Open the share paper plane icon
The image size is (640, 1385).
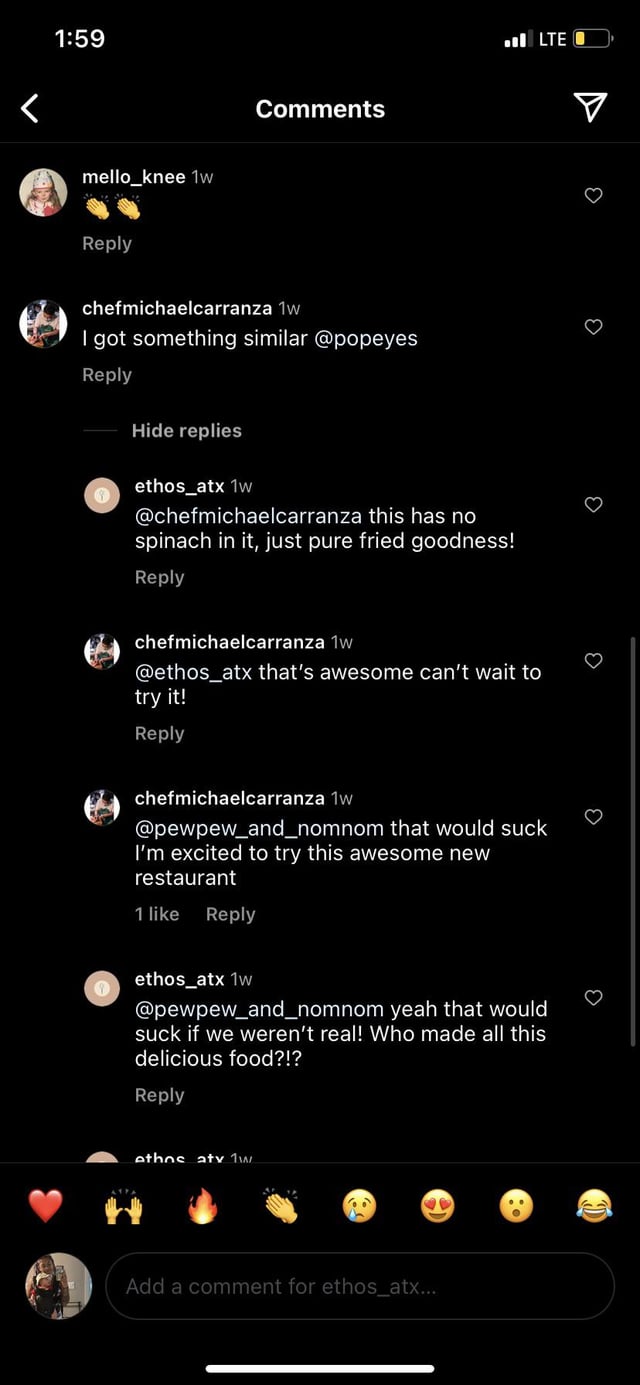[591, 108]
